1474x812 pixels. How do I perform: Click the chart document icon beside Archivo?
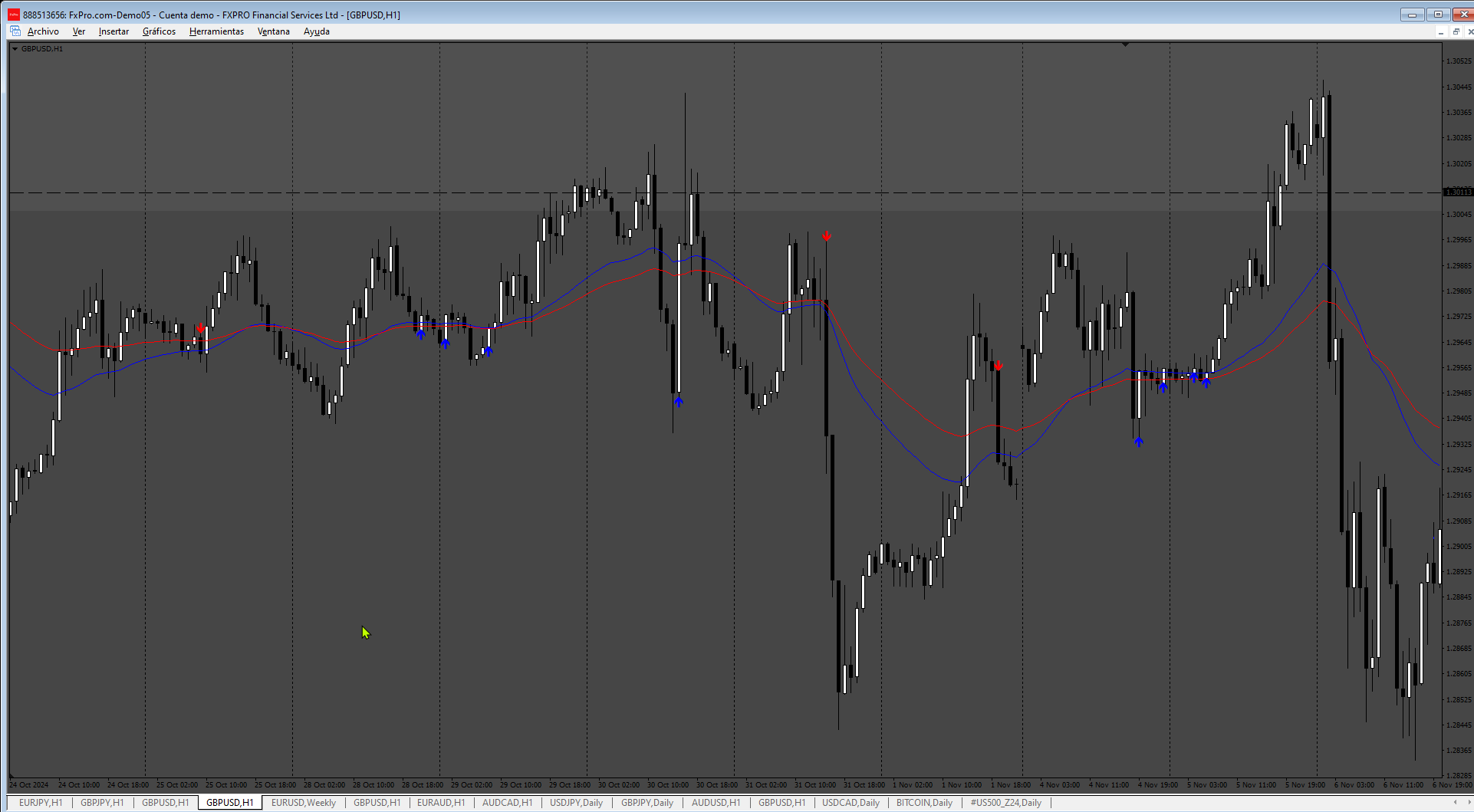(x=15, y=31)
